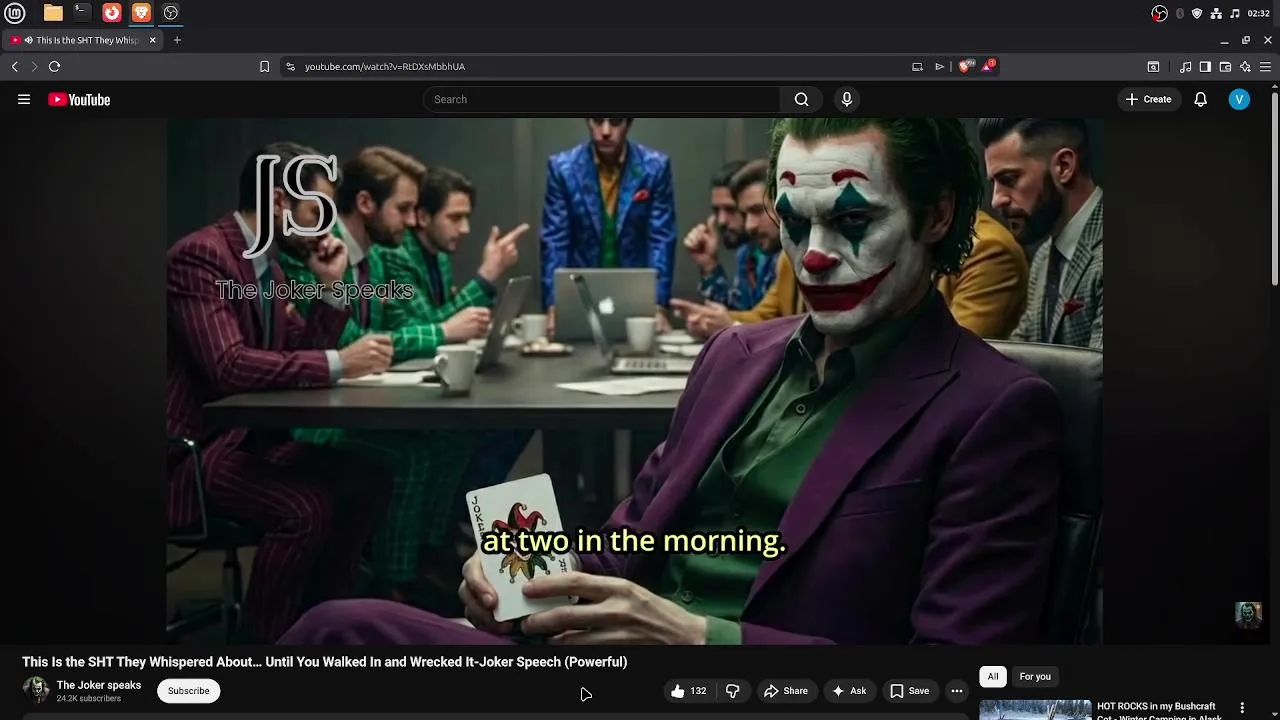This screenshot has width=1280, height=720.
Task: Open the OBS Studio panel launcher
Action: click(171, 13)
